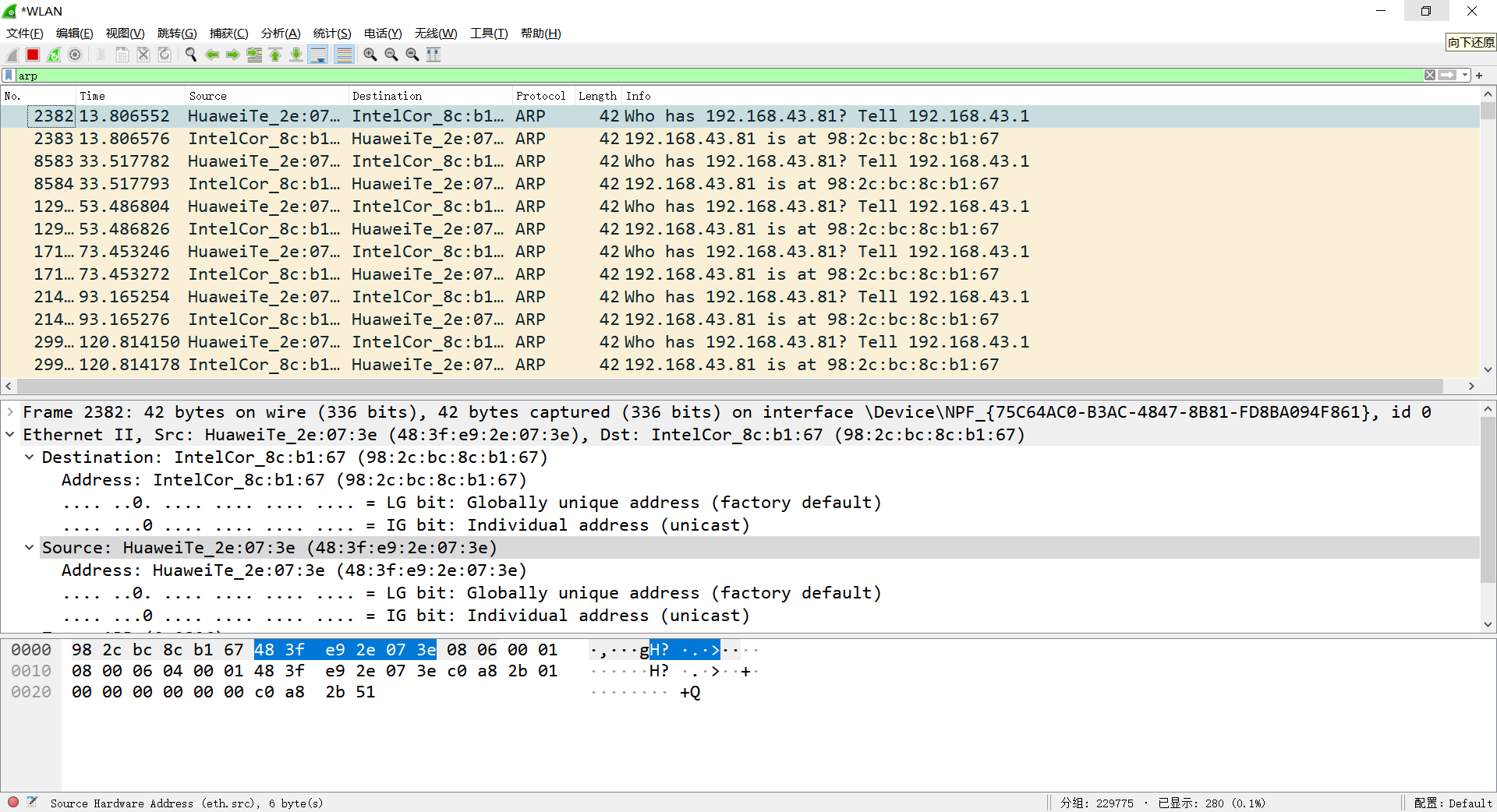This screenshot has height=812, width=1497.
Task: Open capture options gear icon
Action: (x=75, y=55)
